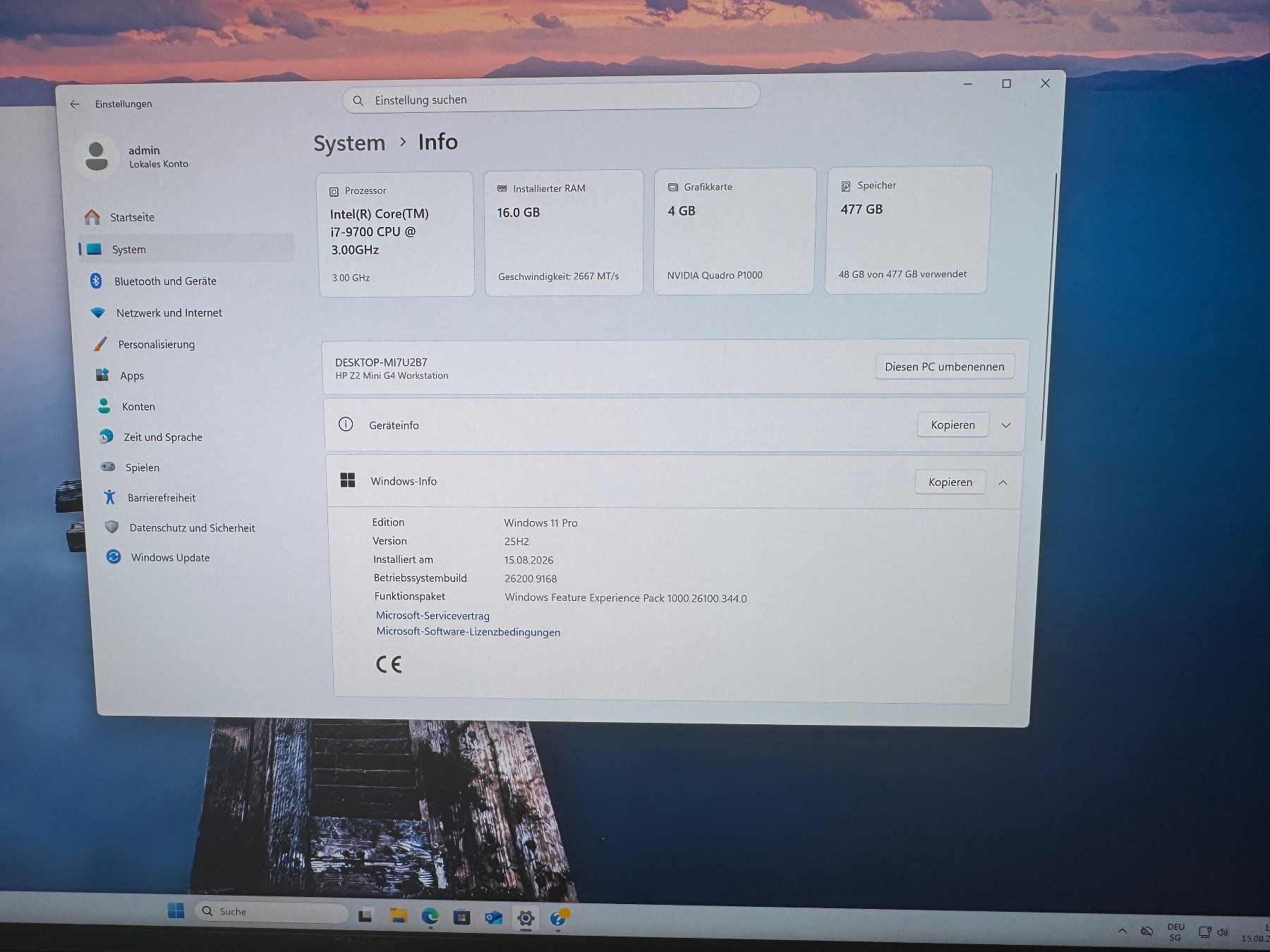Screen dimensions: 1270x952
Task: Open the Prozessor info card
Action: [x=396, y=234]
